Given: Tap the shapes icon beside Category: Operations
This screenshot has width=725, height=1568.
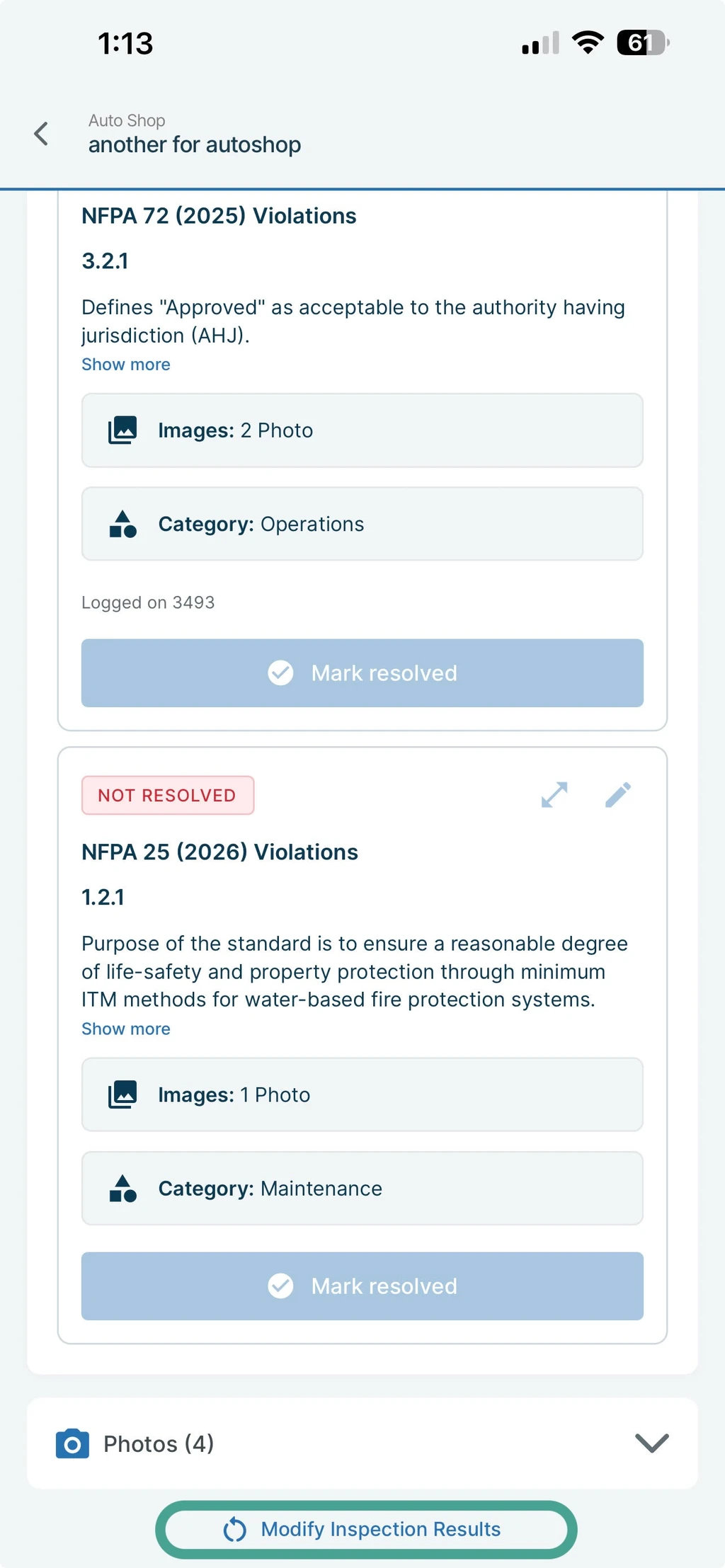Looking at the screenshot, I should tap(122, 524).
